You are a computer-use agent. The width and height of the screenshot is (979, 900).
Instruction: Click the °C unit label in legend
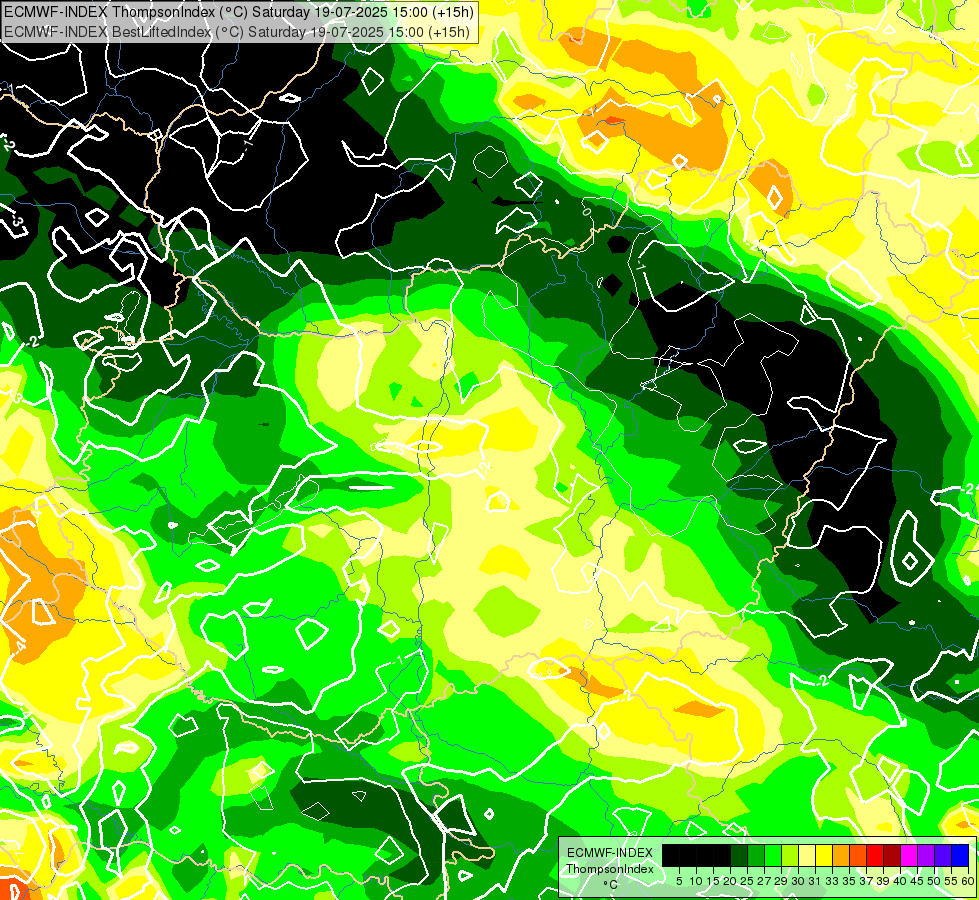tap(611, 885)
